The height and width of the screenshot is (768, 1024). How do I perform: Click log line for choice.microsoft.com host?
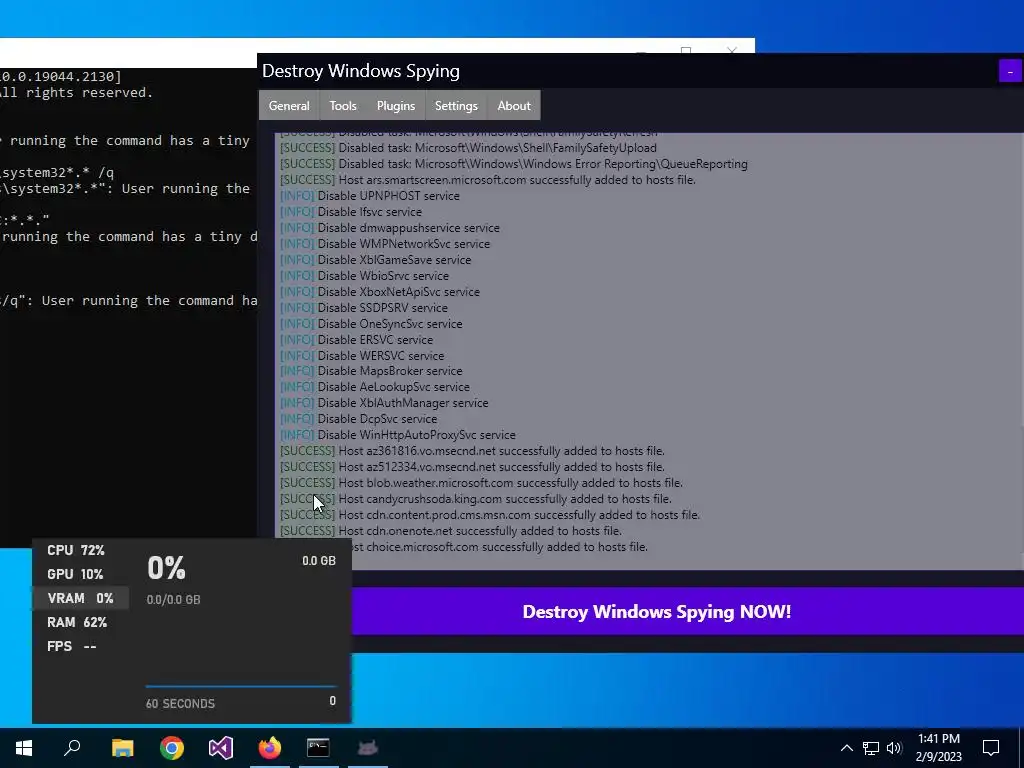500,547
